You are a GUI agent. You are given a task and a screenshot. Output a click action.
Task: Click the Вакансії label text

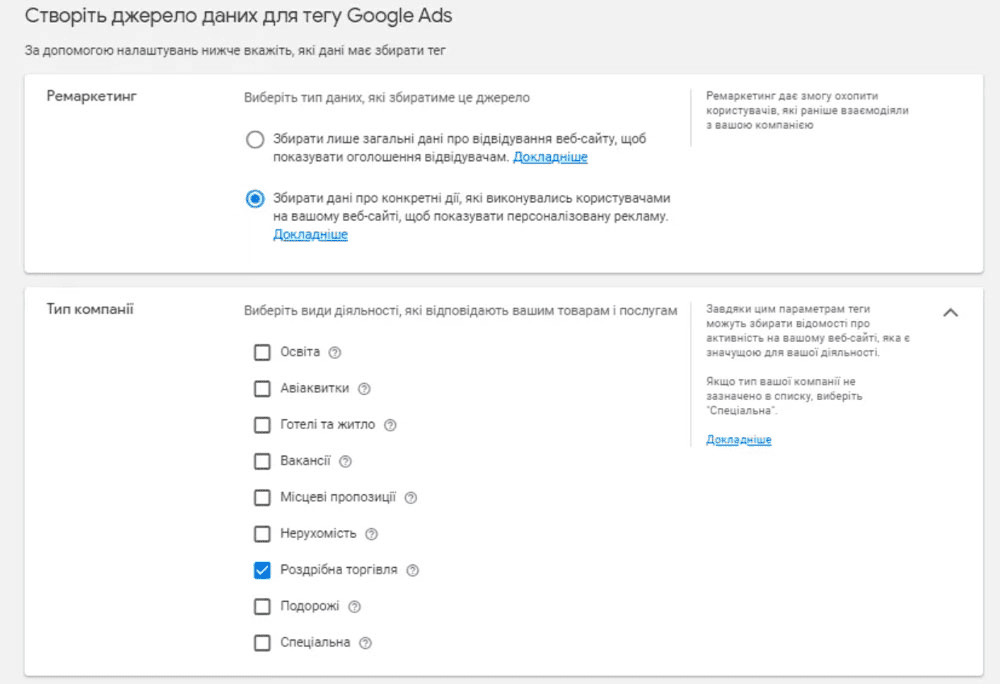(305, 461)
